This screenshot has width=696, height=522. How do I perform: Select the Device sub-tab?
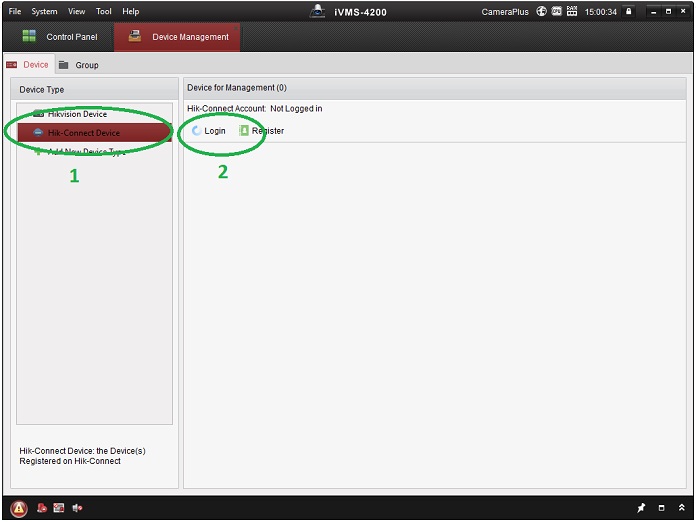tap(28, 65)
